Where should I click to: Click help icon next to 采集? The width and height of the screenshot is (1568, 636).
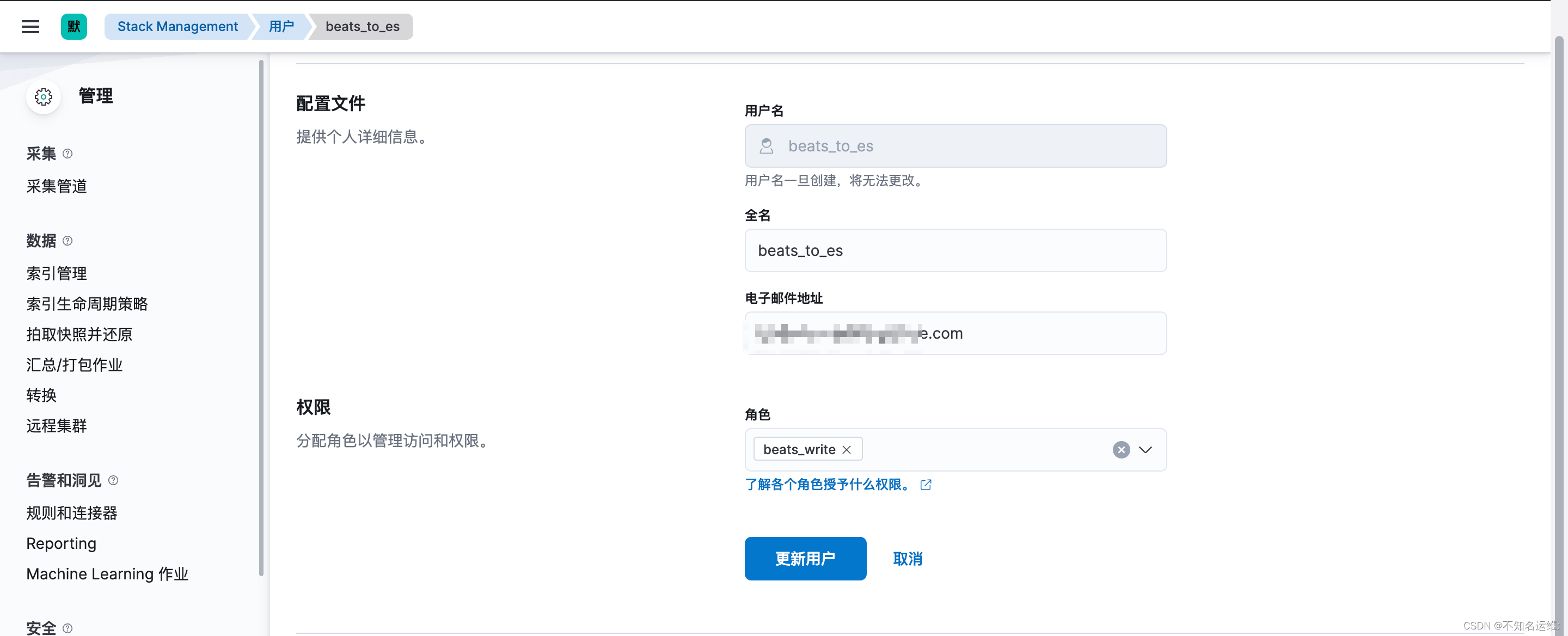(68, 154)
